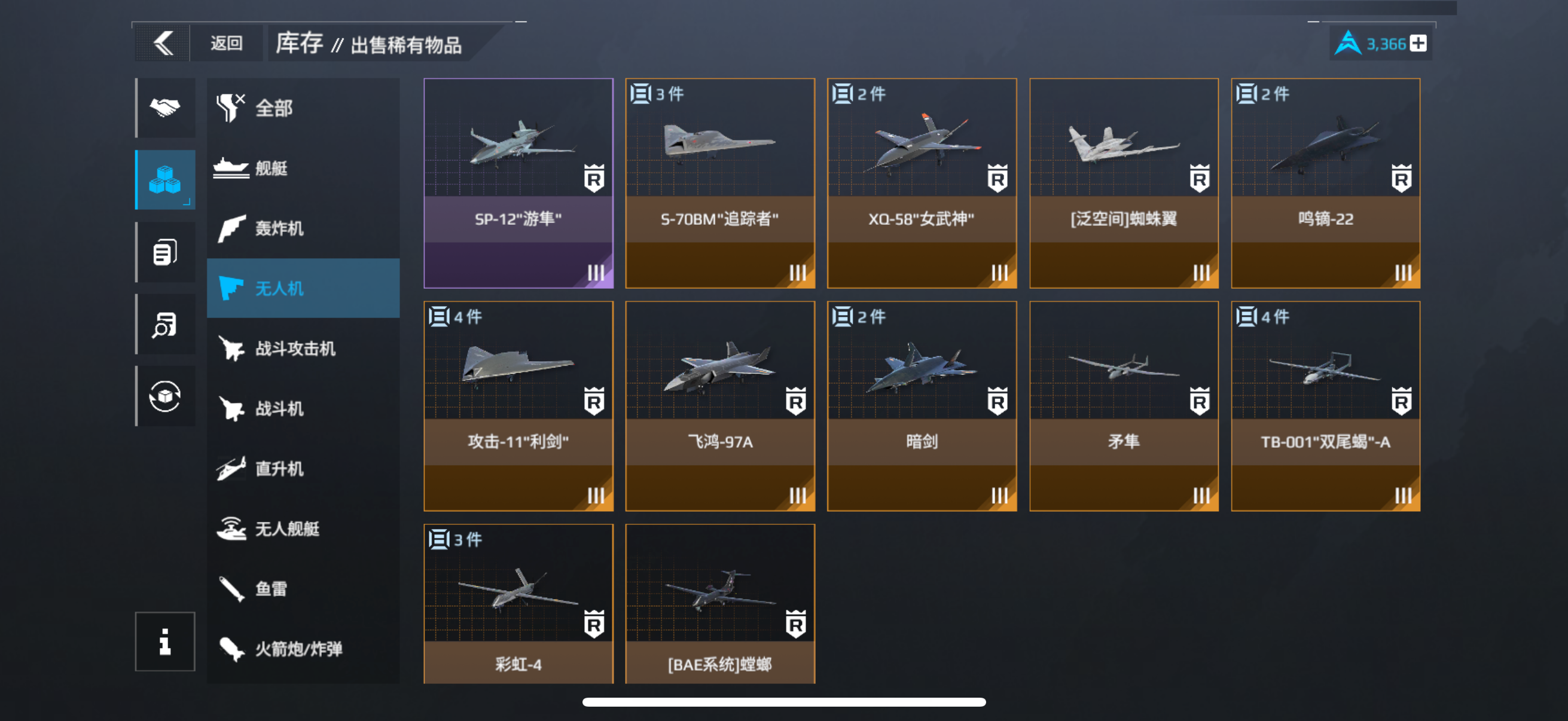Viewport: 1568px width, 721px height.
Task: Select the 战斗攻击机 category
Action: click(x=303, y=349)
